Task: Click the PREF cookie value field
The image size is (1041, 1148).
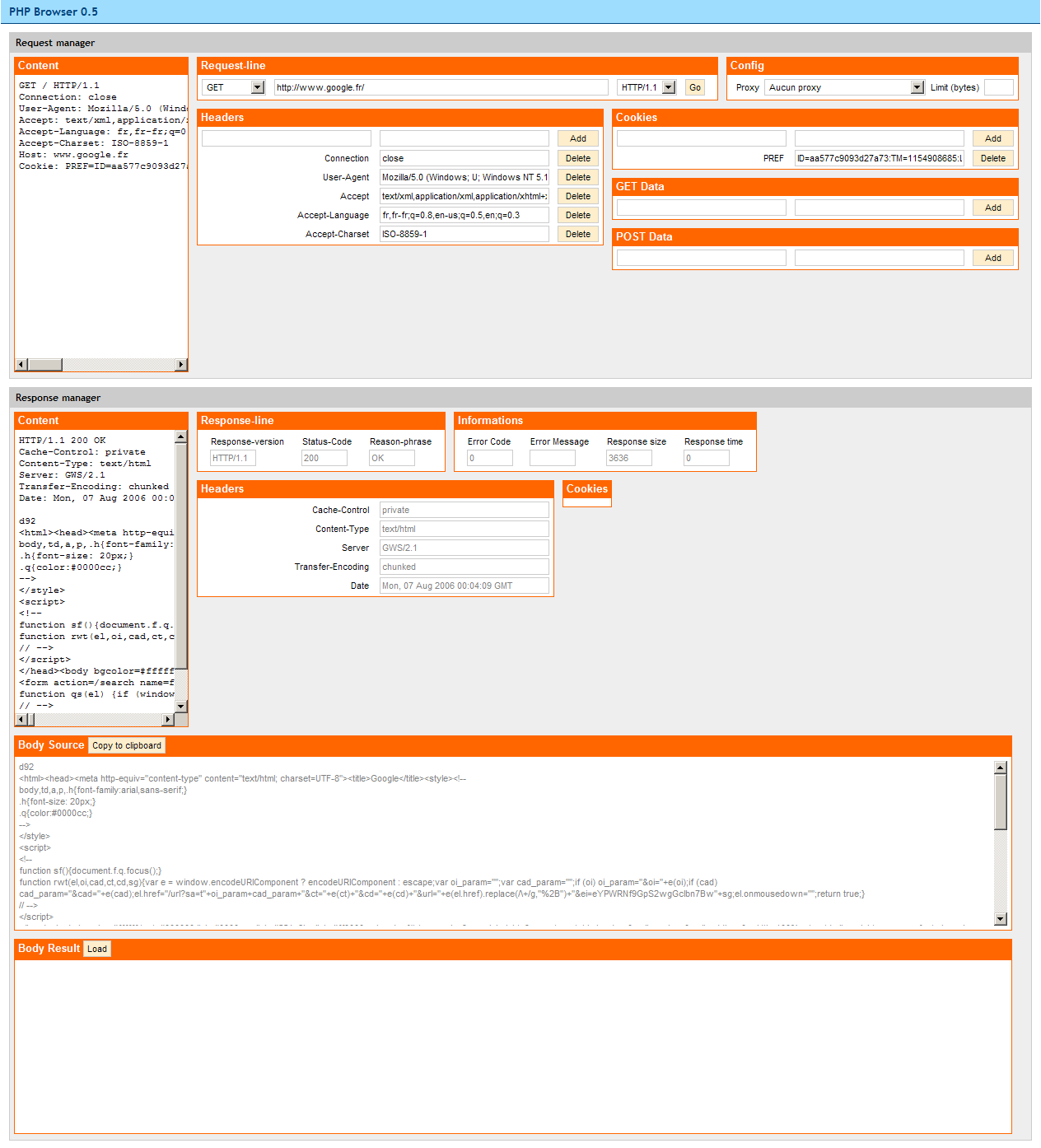Action: click(x=880, y=158)
